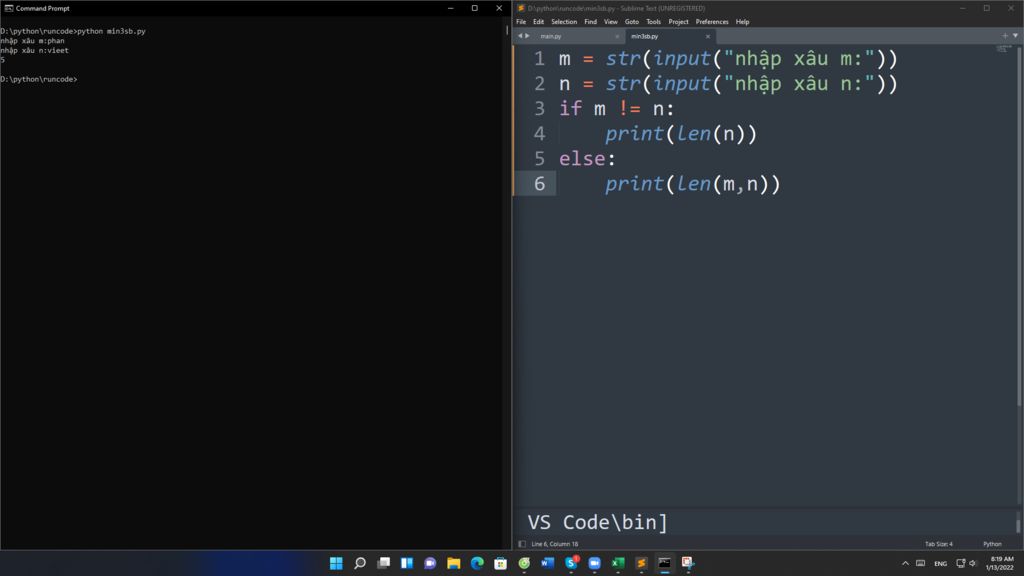Go to the previous tab with left arrow

520,36
